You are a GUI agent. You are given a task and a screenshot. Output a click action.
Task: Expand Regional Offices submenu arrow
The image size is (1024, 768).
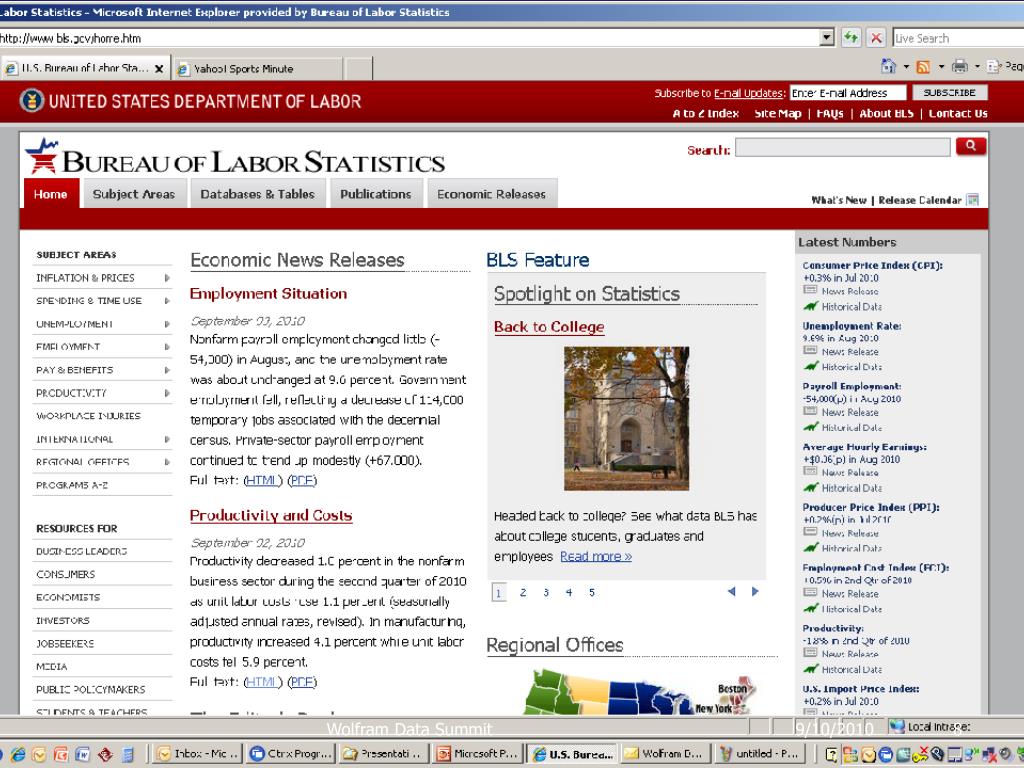tap(167, 462)
